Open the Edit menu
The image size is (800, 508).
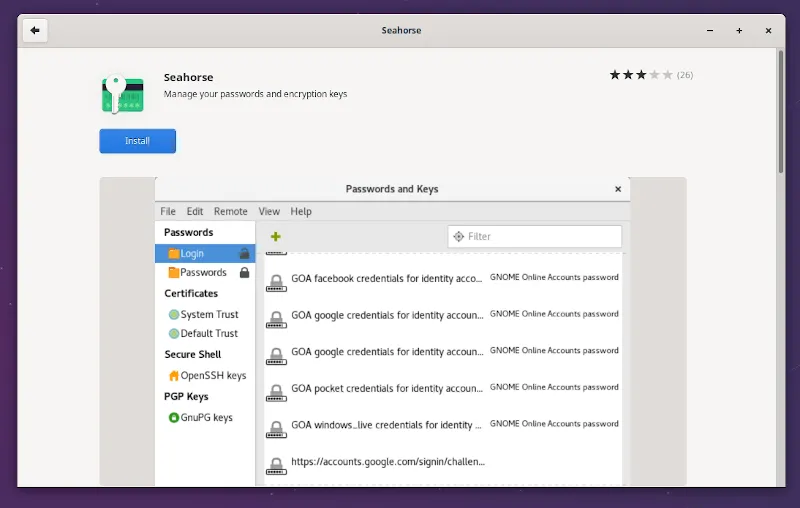[195, 212]
